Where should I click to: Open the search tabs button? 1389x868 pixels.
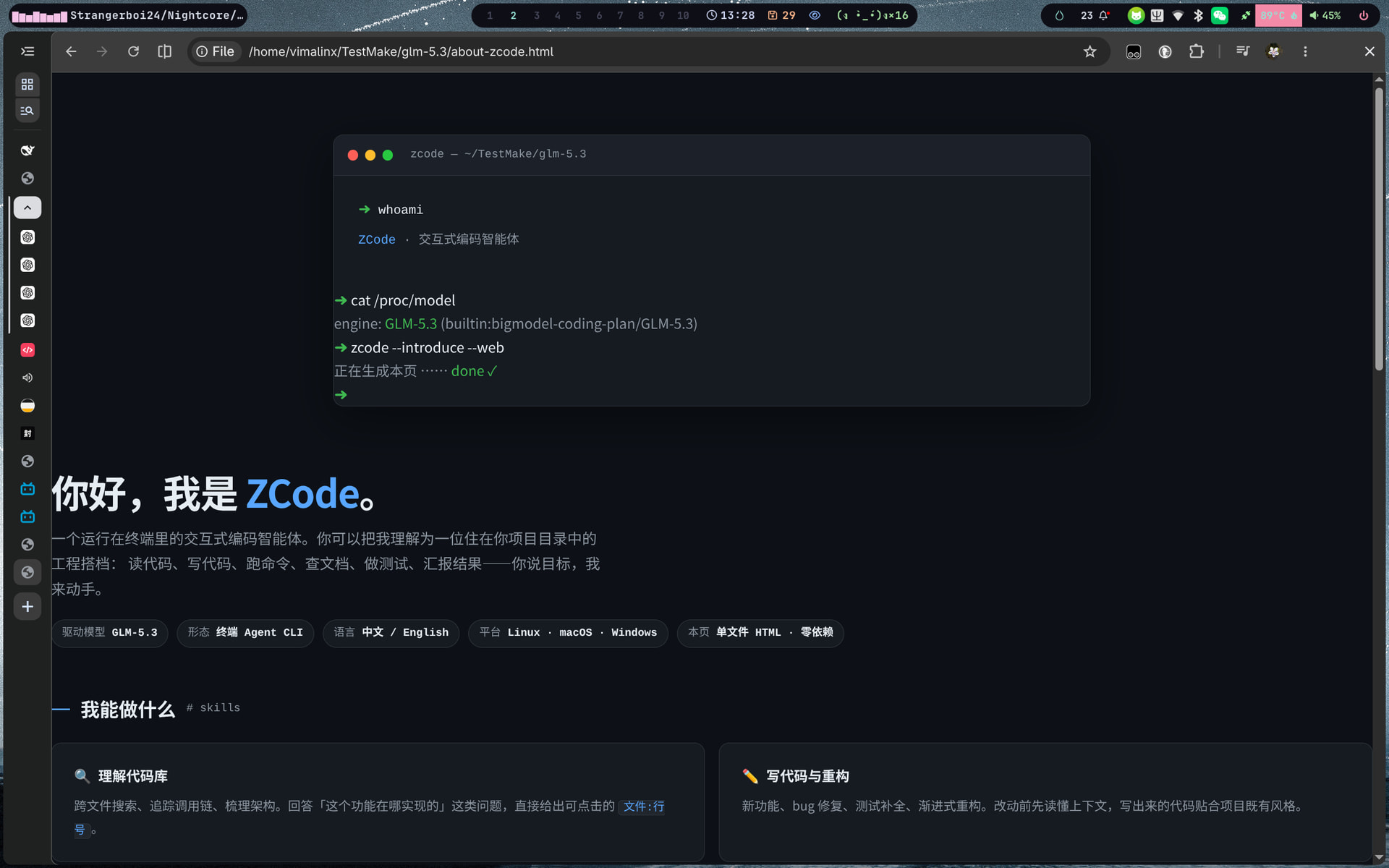click(x=27, y=111)
